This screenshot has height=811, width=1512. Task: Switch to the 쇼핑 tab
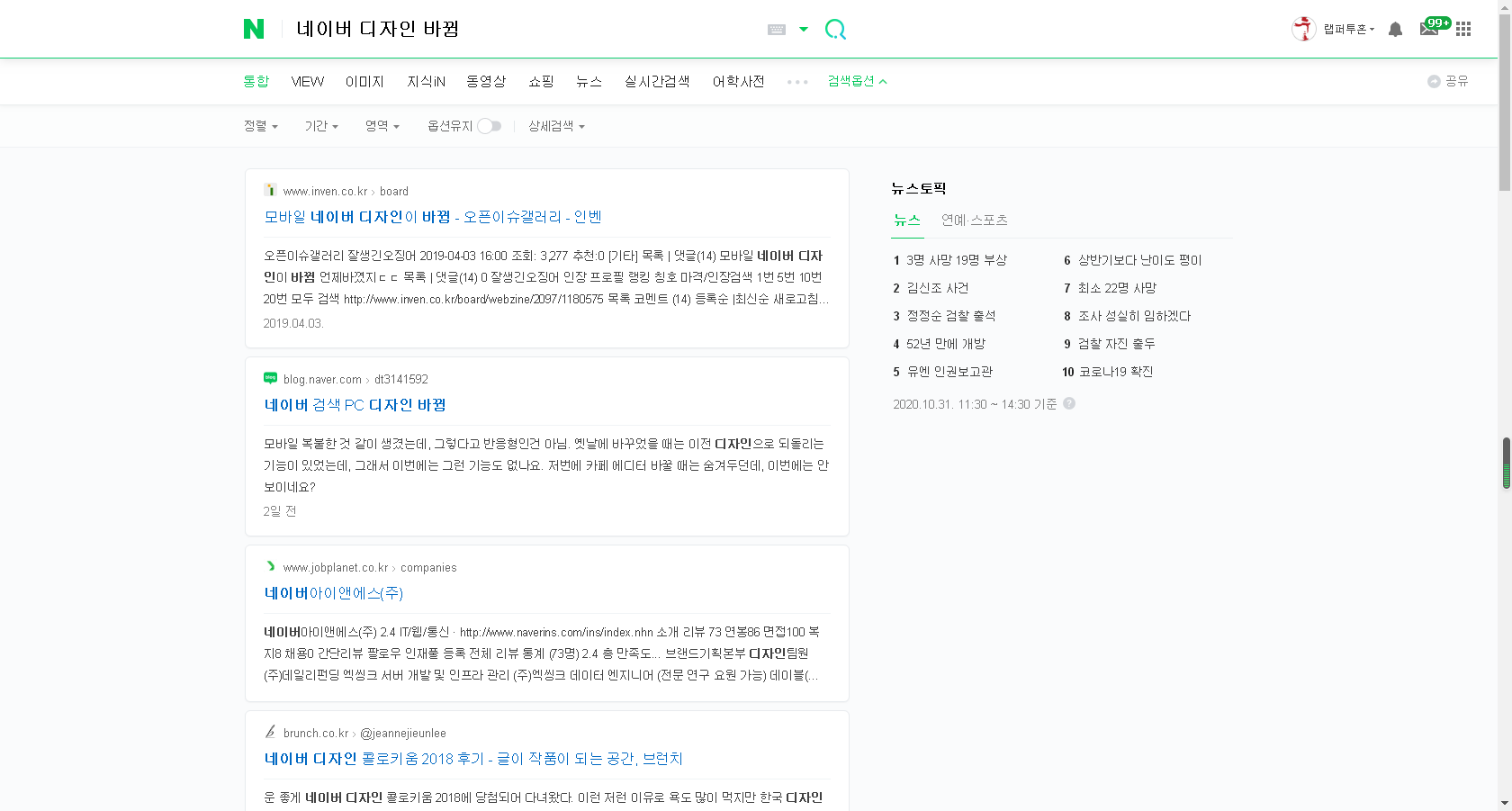(x=541, y=81)
